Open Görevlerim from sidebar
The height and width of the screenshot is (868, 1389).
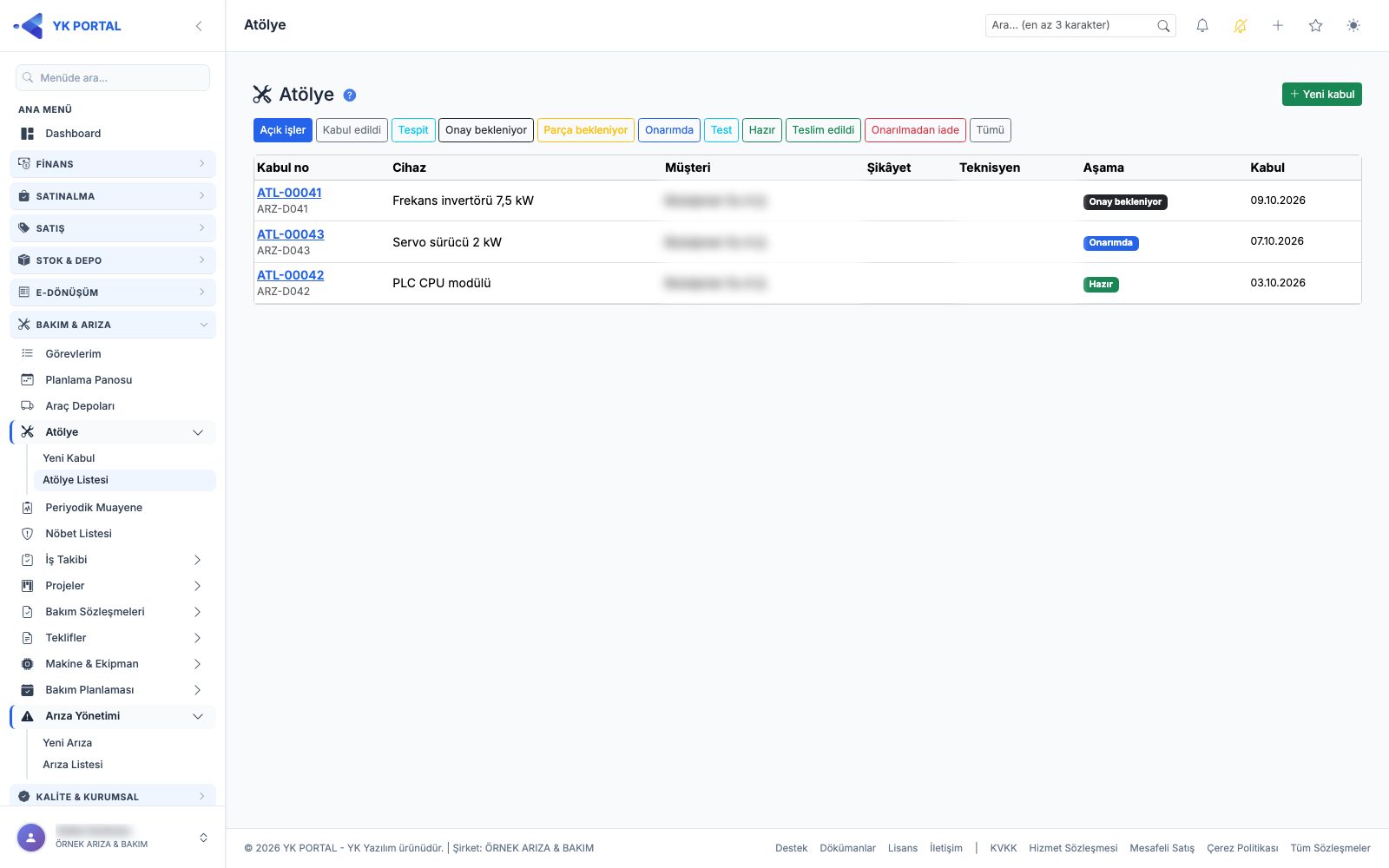tap(113, 354)
